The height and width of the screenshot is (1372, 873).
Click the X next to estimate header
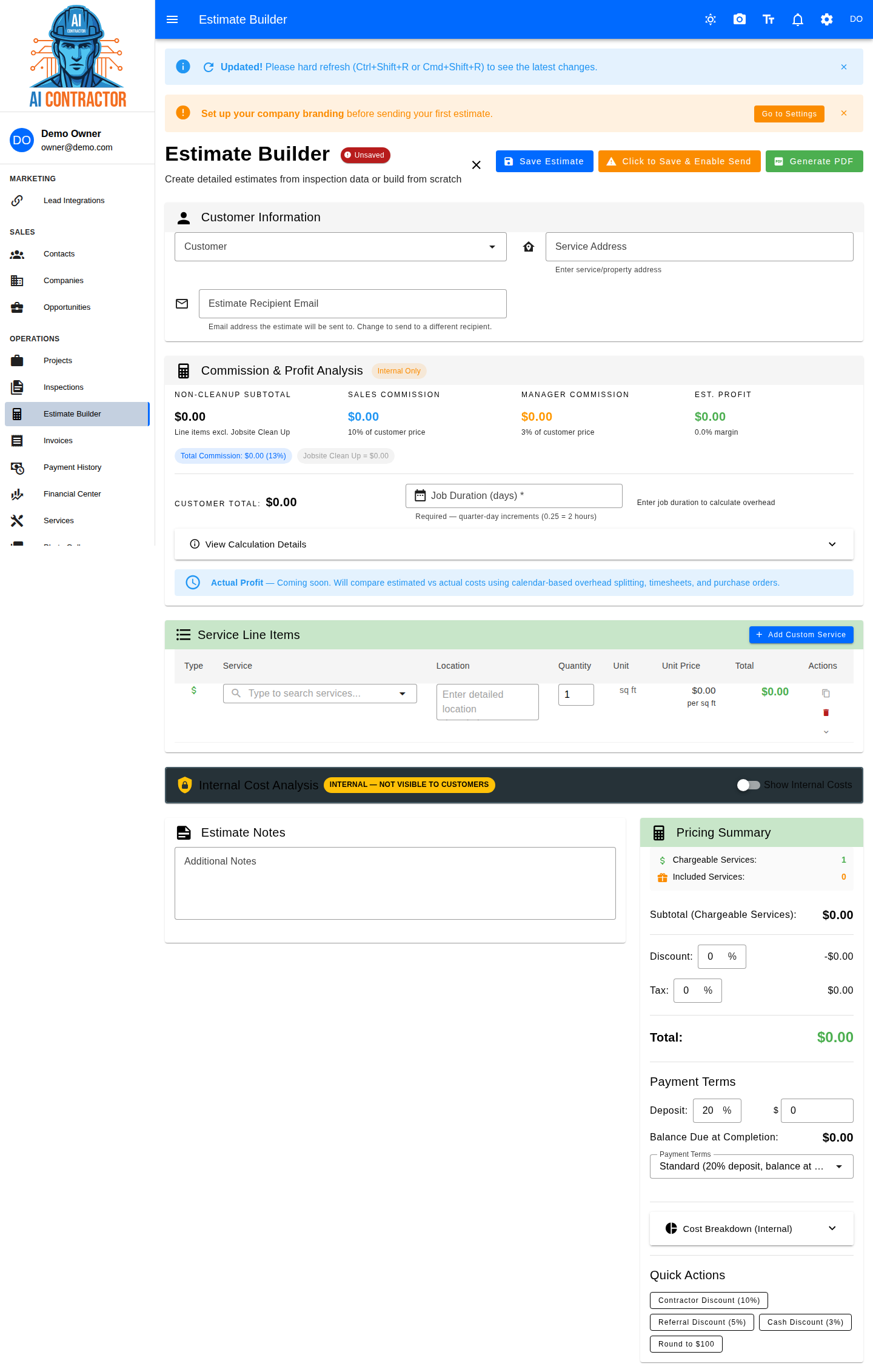click(477, 165)
